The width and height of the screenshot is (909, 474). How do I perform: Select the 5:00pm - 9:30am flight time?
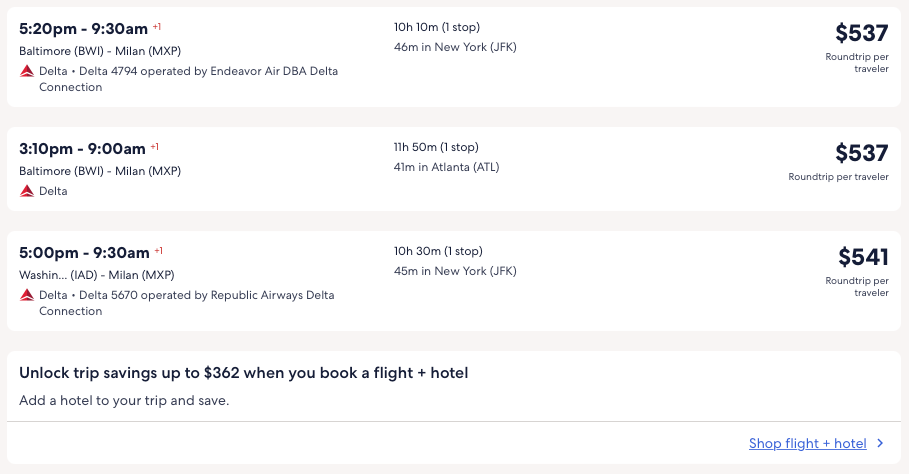pos(84,252)
